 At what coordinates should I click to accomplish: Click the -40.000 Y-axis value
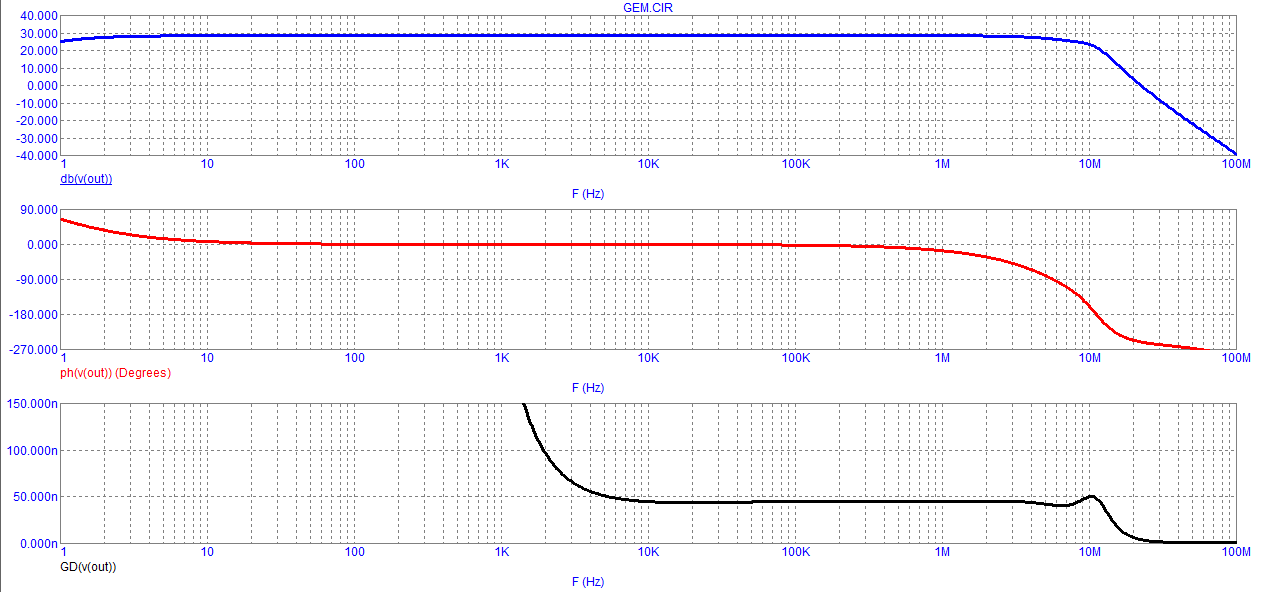(36, 156)
